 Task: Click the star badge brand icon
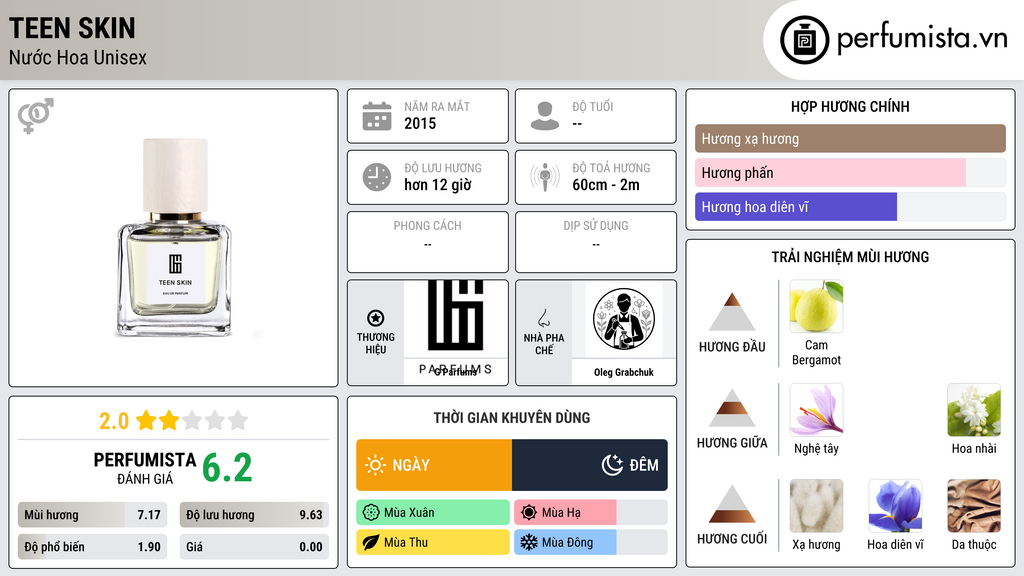coord(376,318)
